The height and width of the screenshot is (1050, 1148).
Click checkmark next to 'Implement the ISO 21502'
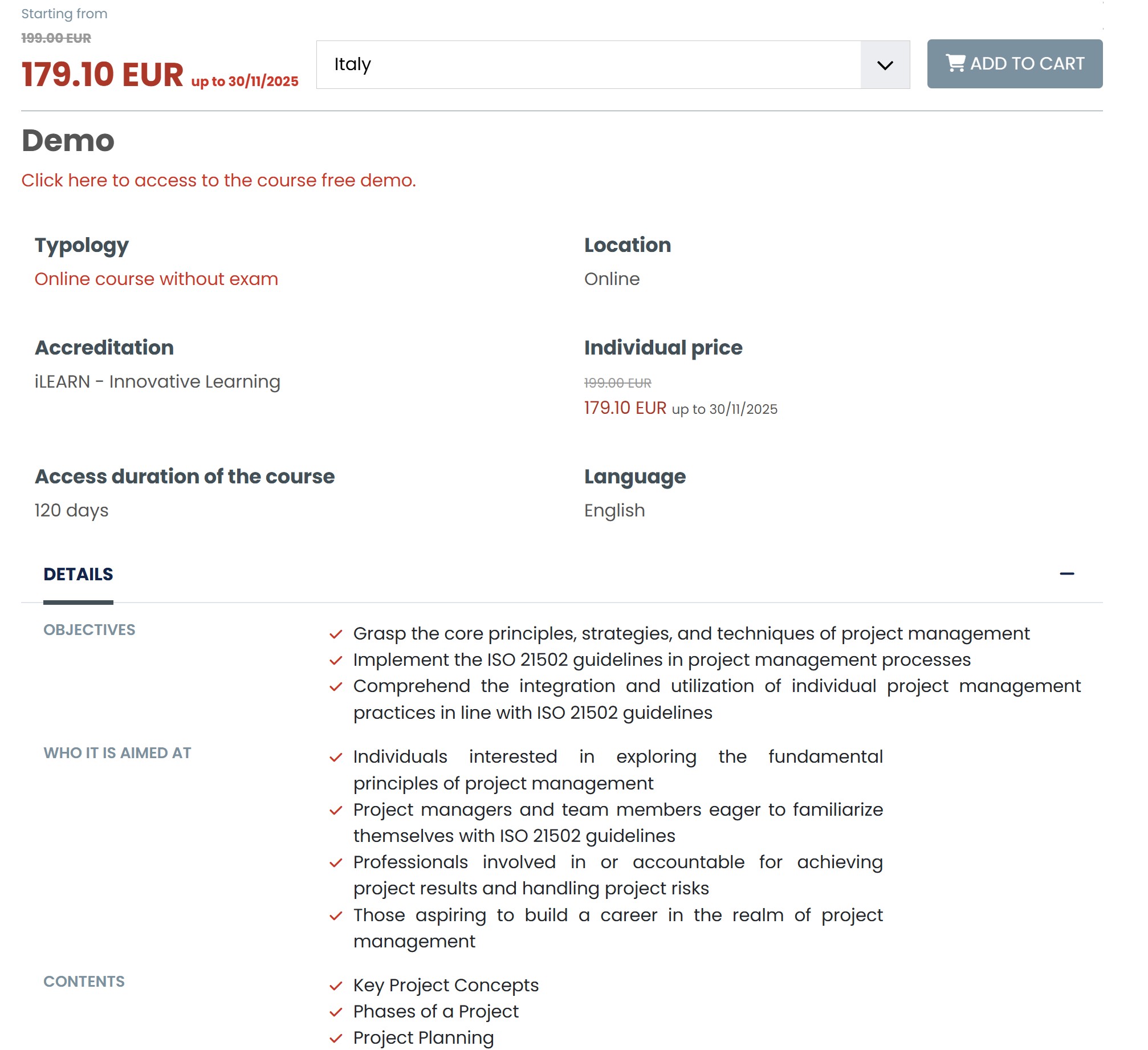coord(336,660)
